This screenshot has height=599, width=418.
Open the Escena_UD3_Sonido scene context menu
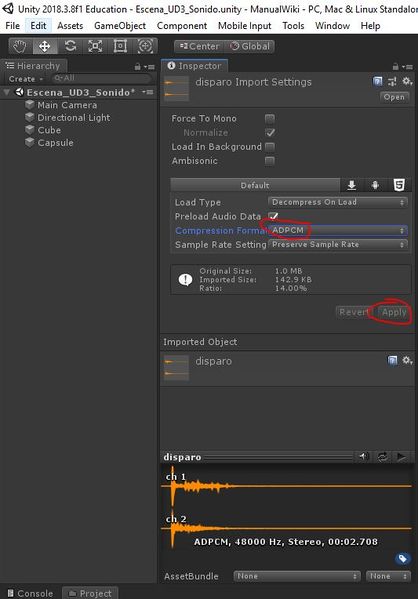click(148, 92)
